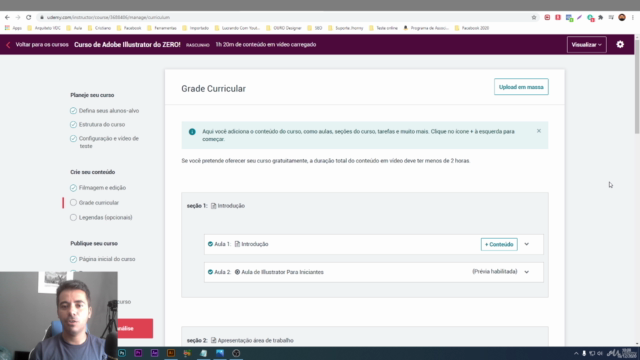The height and width of the screenshot is (360, 640).
Task: Open the Visualizar dropdown
Action: pos(587,44)
